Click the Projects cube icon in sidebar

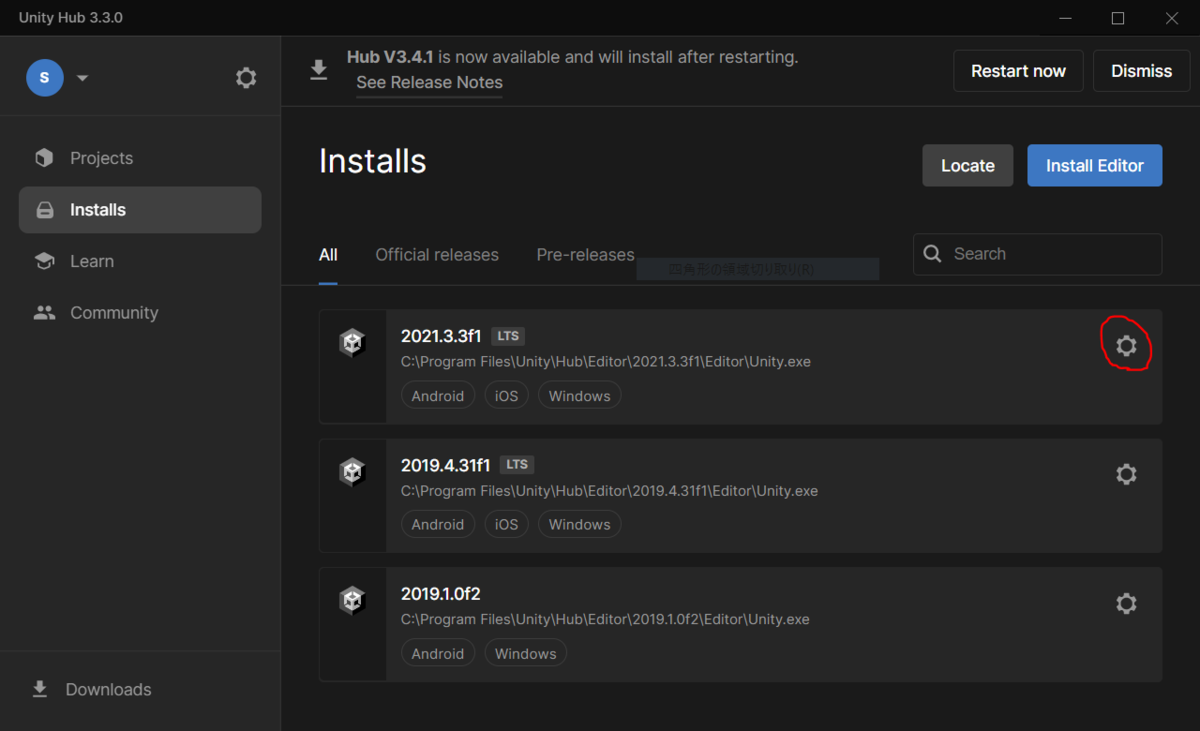click(44, 158)
